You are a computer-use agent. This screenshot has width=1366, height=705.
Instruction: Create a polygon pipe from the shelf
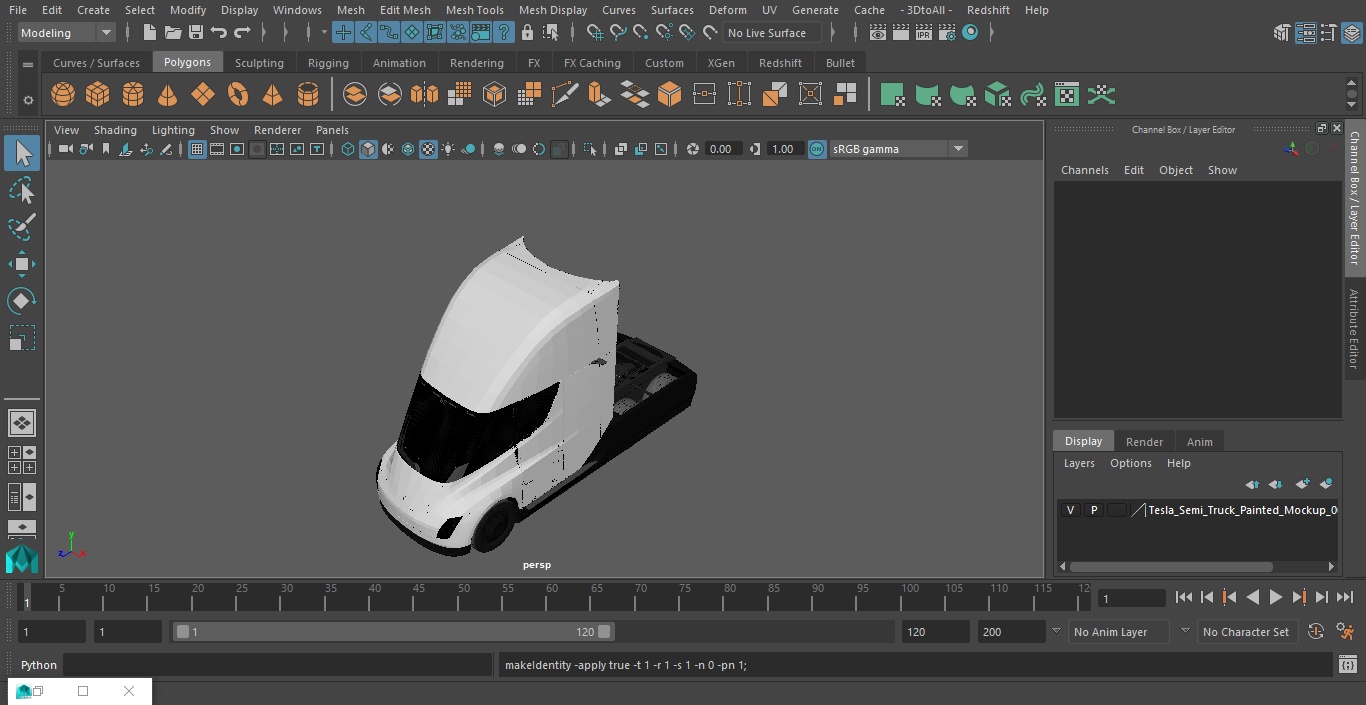point(308,95)
